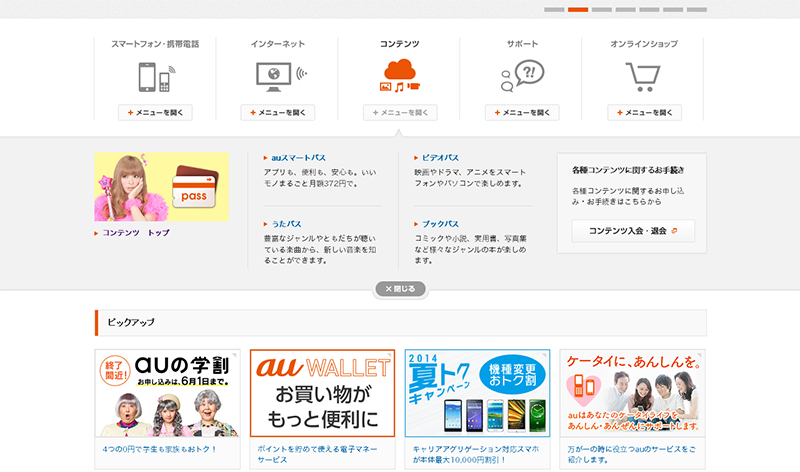
Task: Open the ケータイに、あんしんを banner
Action: 633,393
